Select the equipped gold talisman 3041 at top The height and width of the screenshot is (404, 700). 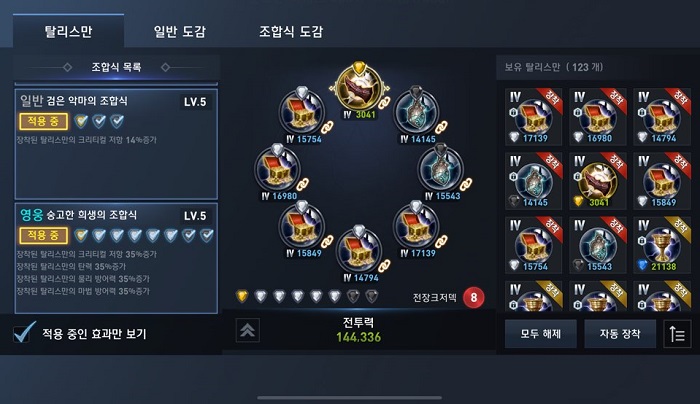coord(359,89)
